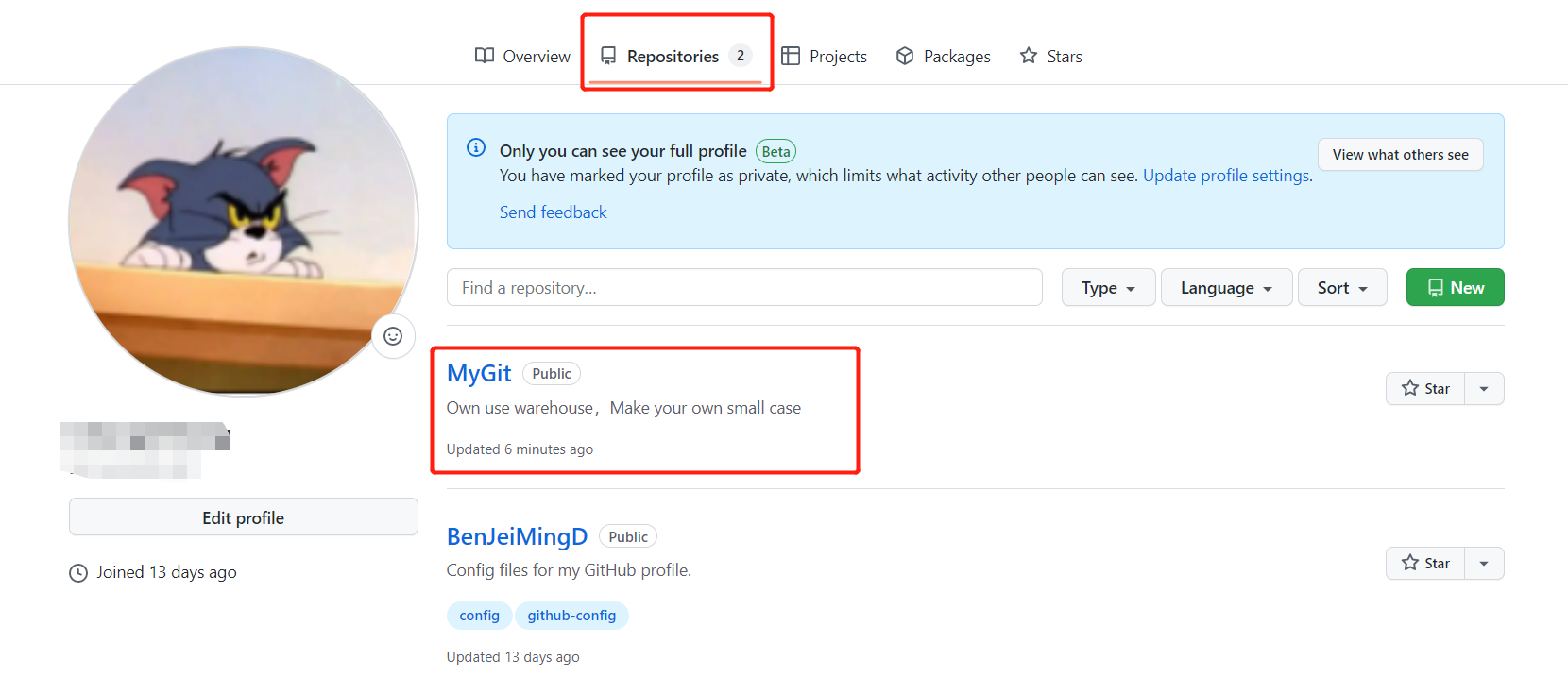Star the BenJeiMingD repository
Screen dimensions: 1568x694
1425,563
